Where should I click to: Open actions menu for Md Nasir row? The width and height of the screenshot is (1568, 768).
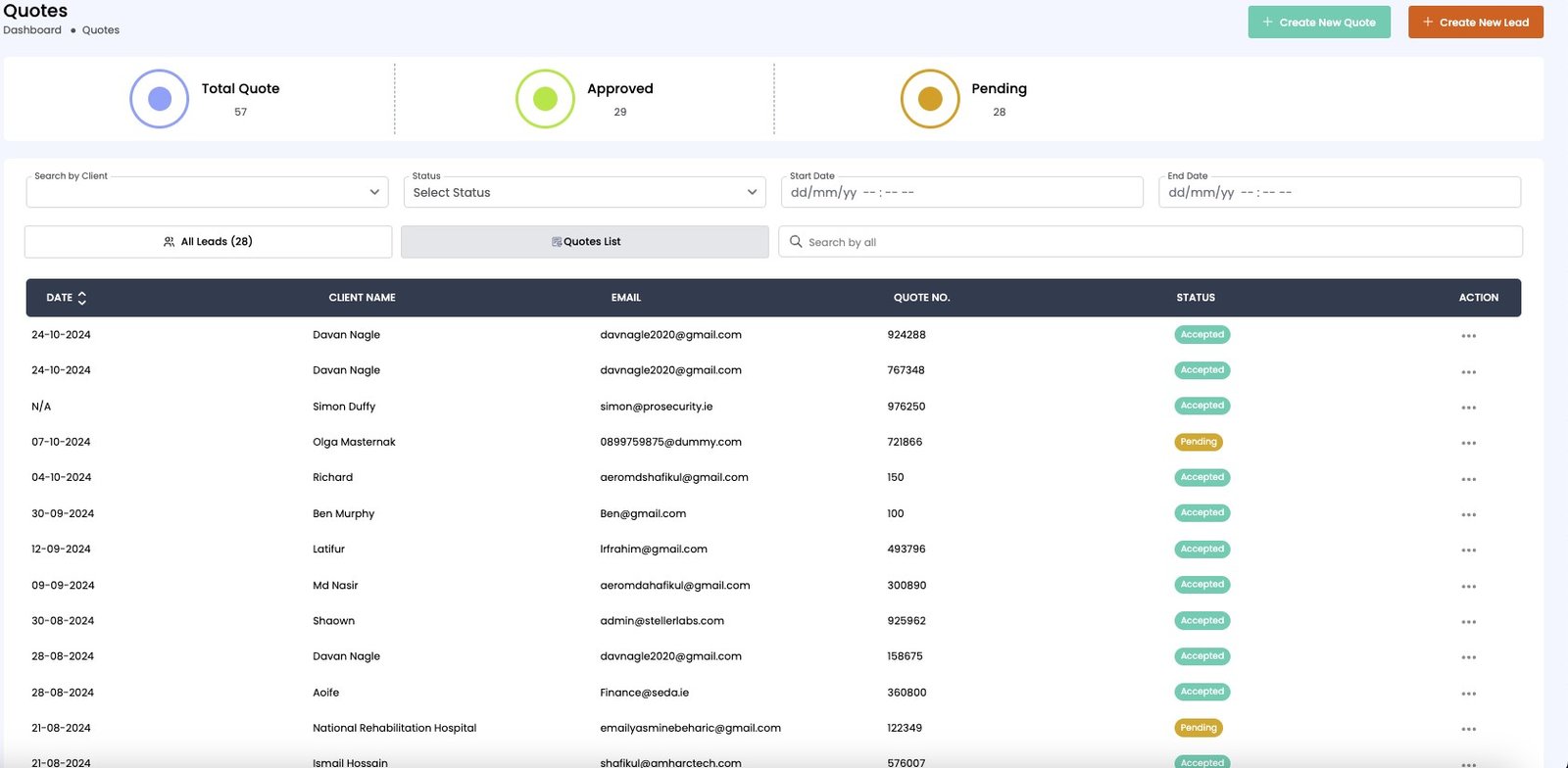pos(1468,587)
